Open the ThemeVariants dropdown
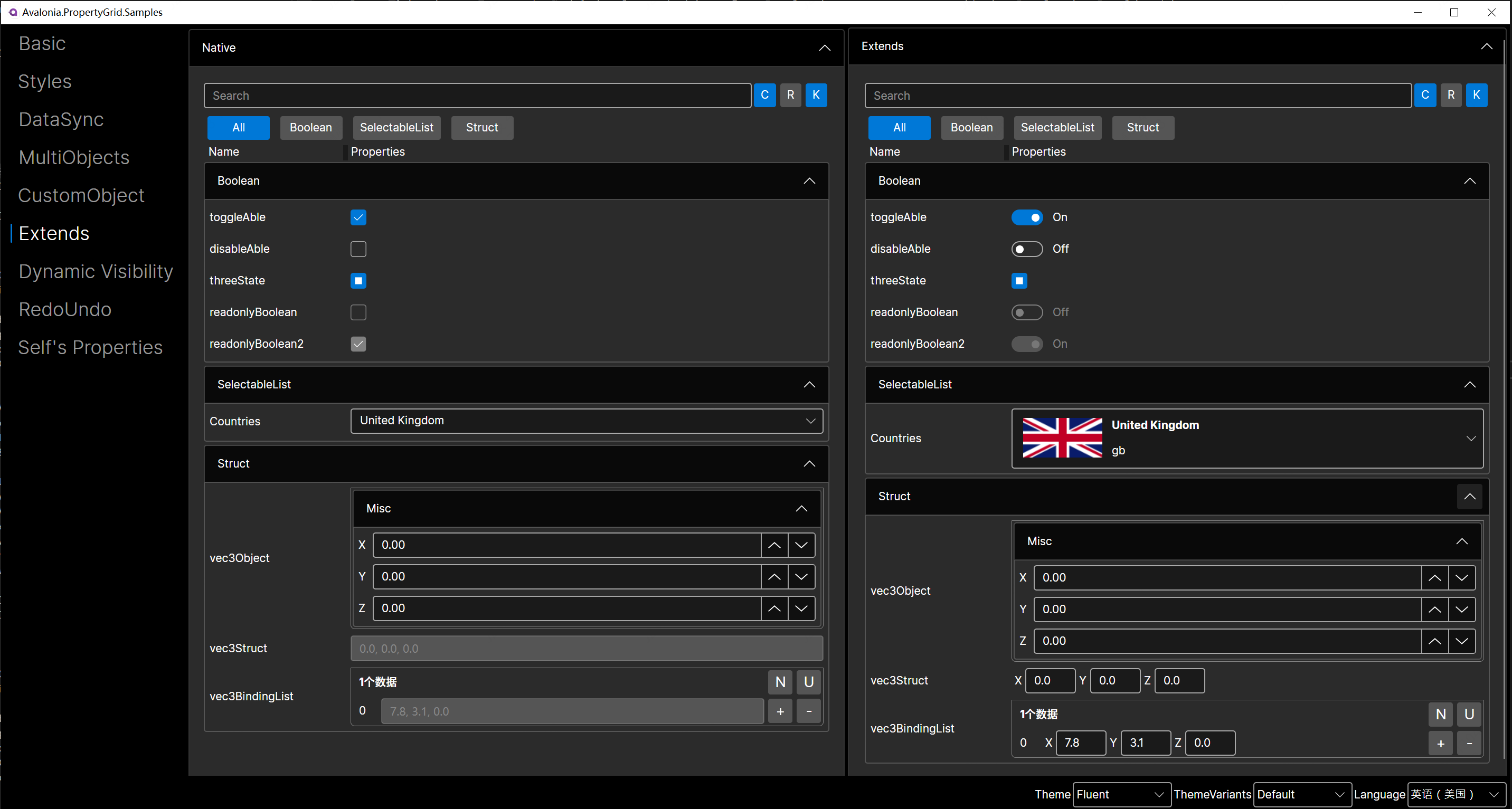The image size is (1512, 809). pyautogui.click(x=1301, y=794)
